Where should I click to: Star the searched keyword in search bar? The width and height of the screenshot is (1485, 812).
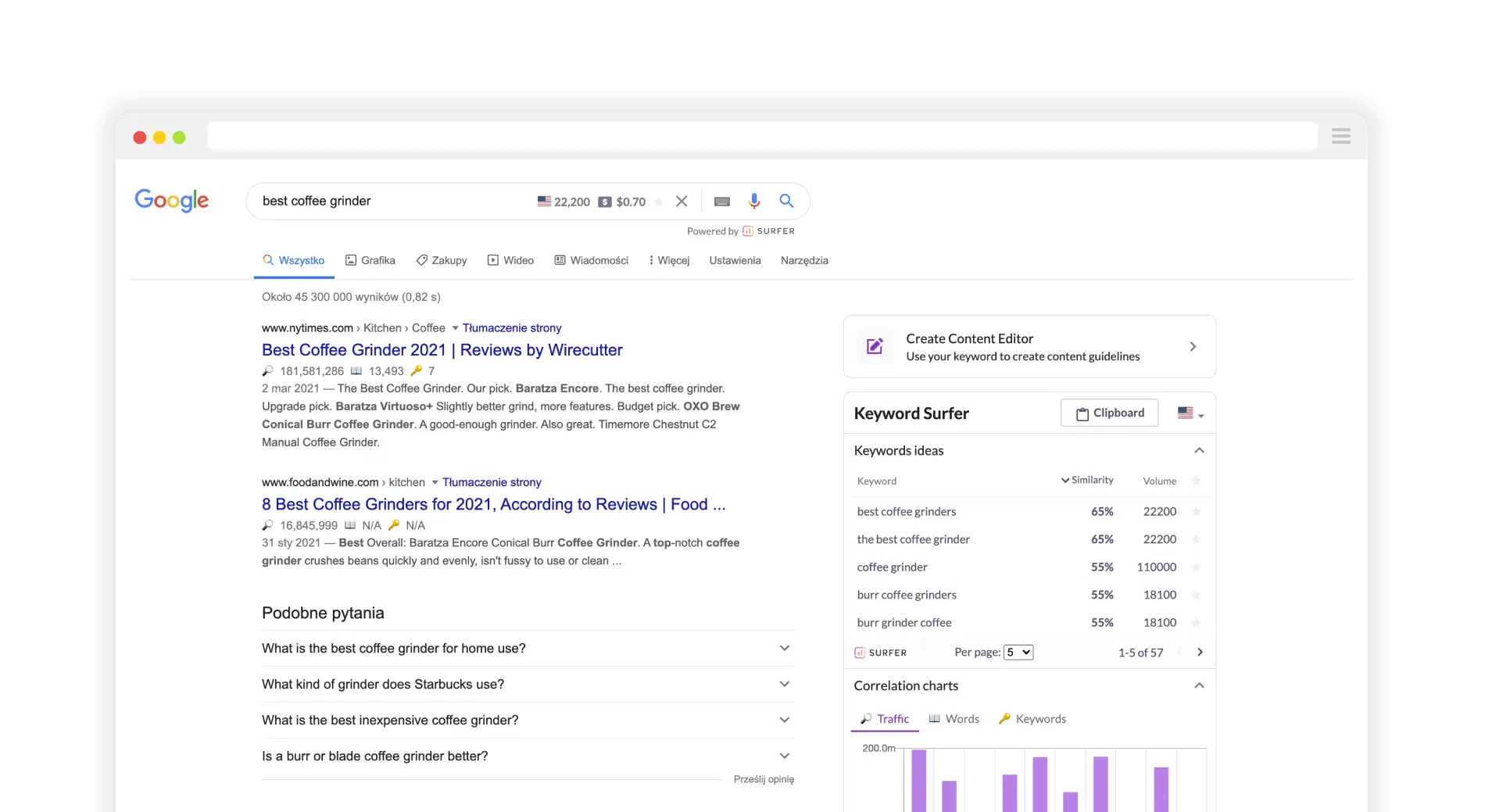(659, 202)
